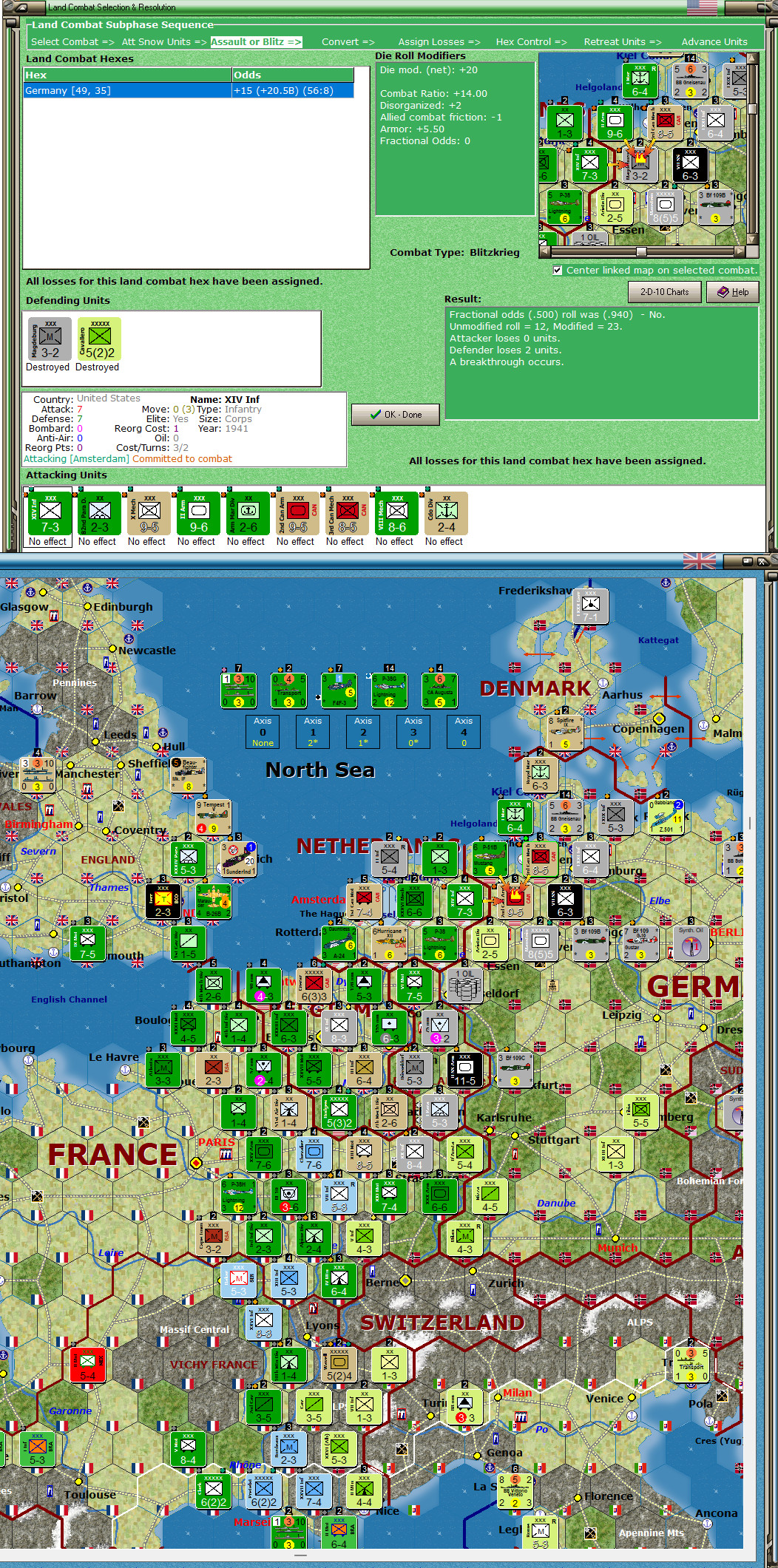Viewport: 778px width, 1568px height.
Task: Go to Select Combat subphase
Action: pos(72,42)
